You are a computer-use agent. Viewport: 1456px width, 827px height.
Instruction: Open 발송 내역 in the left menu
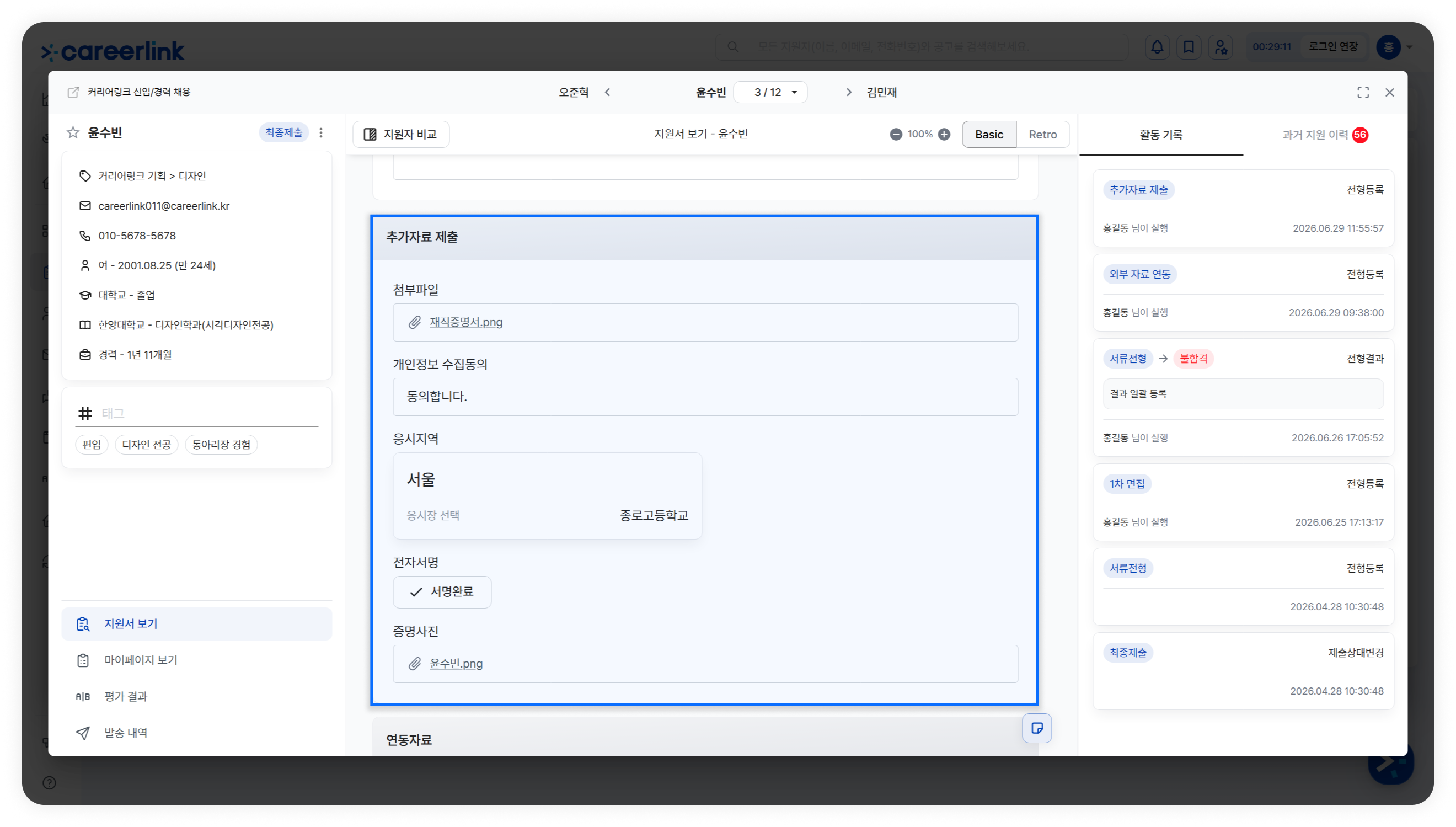click(196, 733)
